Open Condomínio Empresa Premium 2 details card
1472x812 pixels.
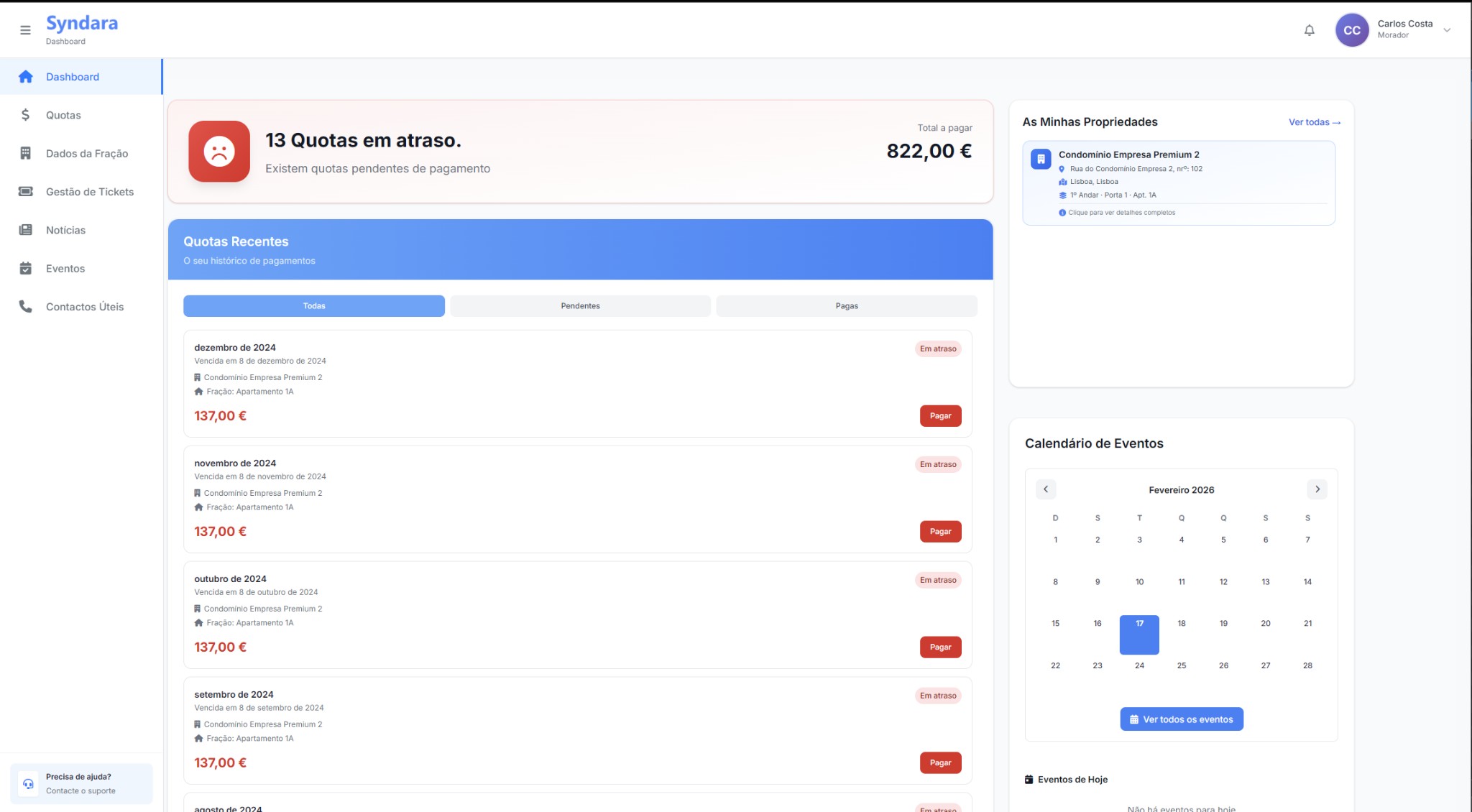pyautogui.click(x=1179, y=183)
